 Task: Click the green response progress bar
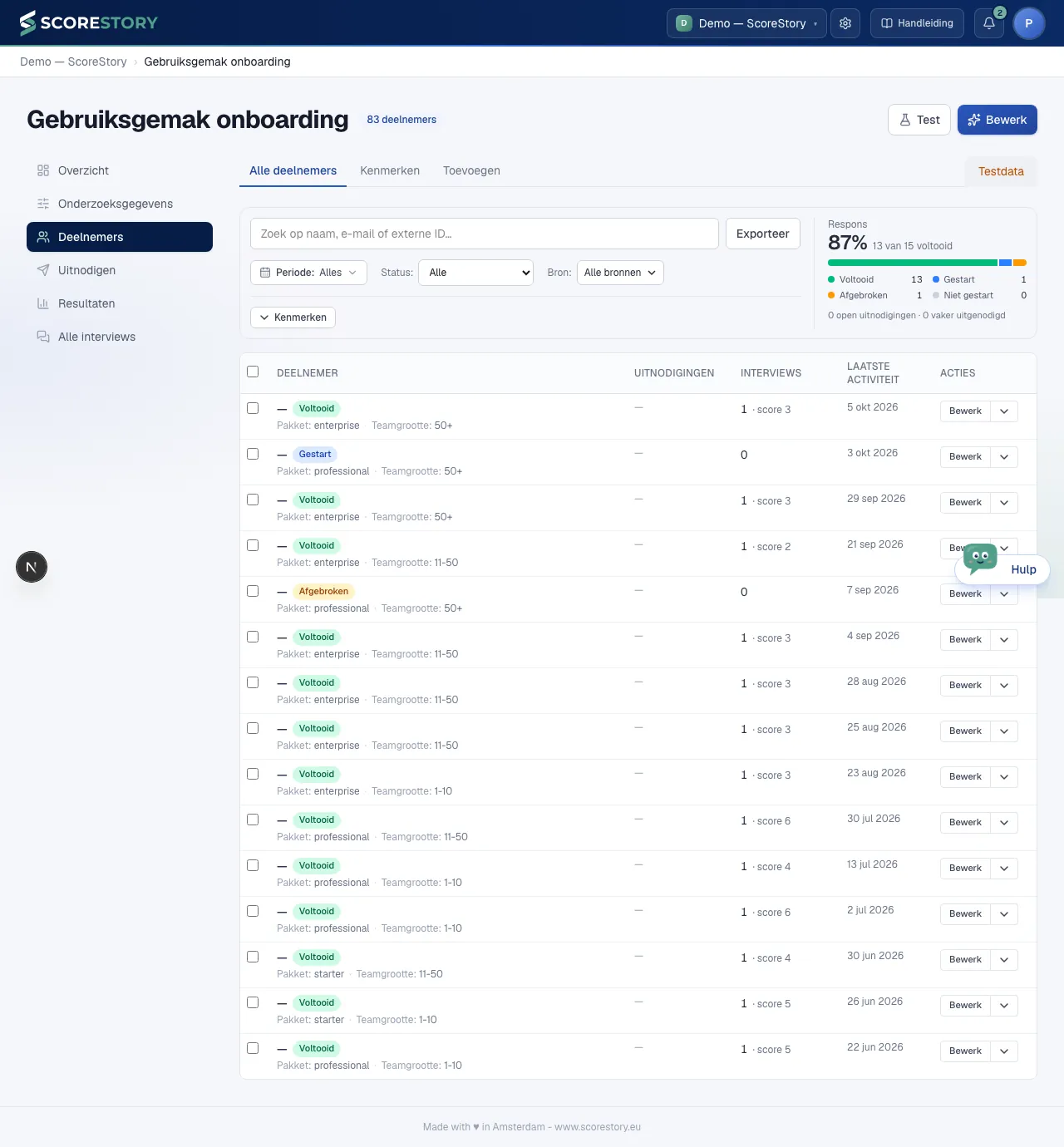pos(912,263)
